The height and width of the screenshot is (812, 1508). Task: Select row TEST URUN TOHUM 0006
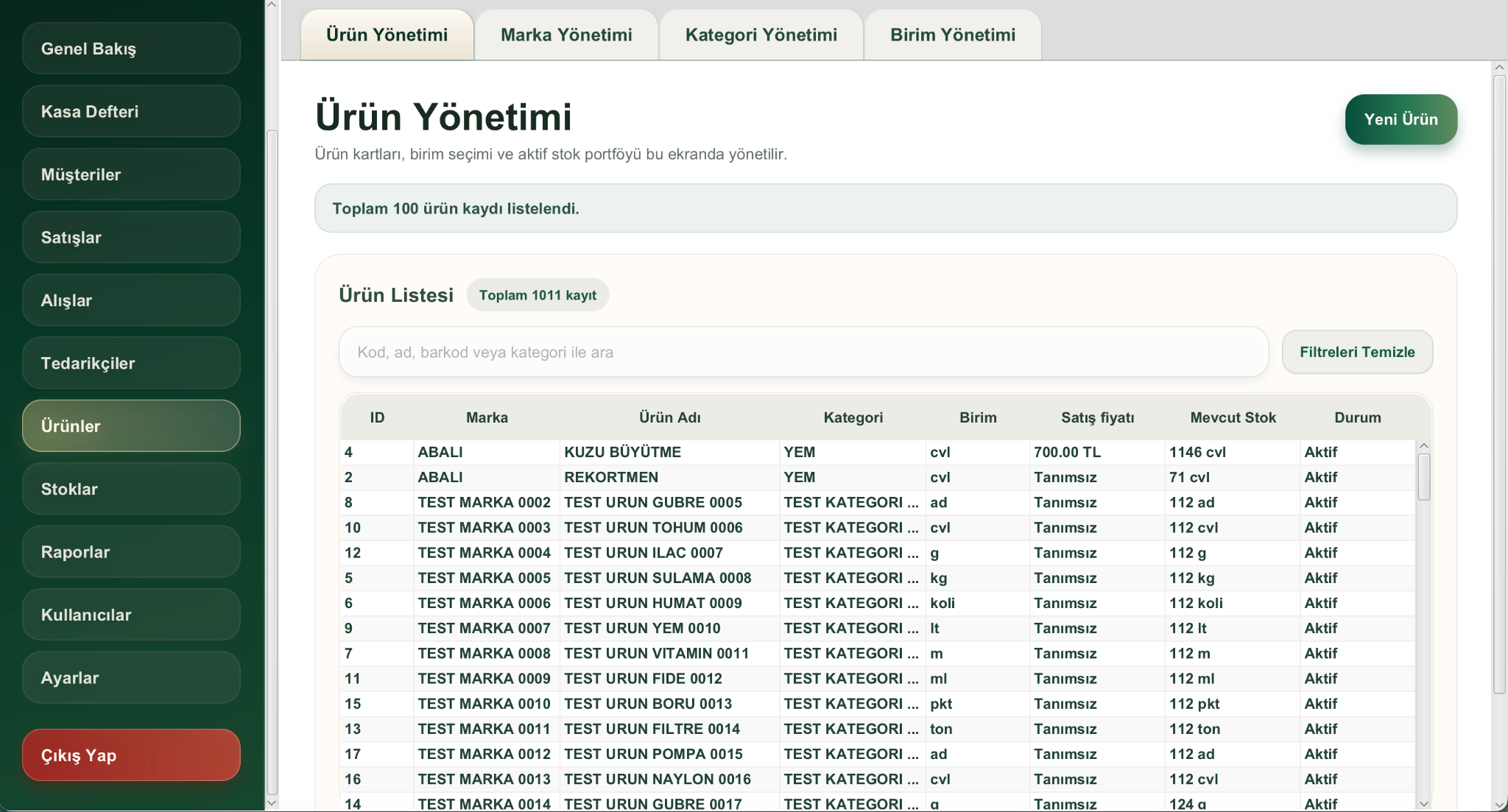[x=878, y=527]
